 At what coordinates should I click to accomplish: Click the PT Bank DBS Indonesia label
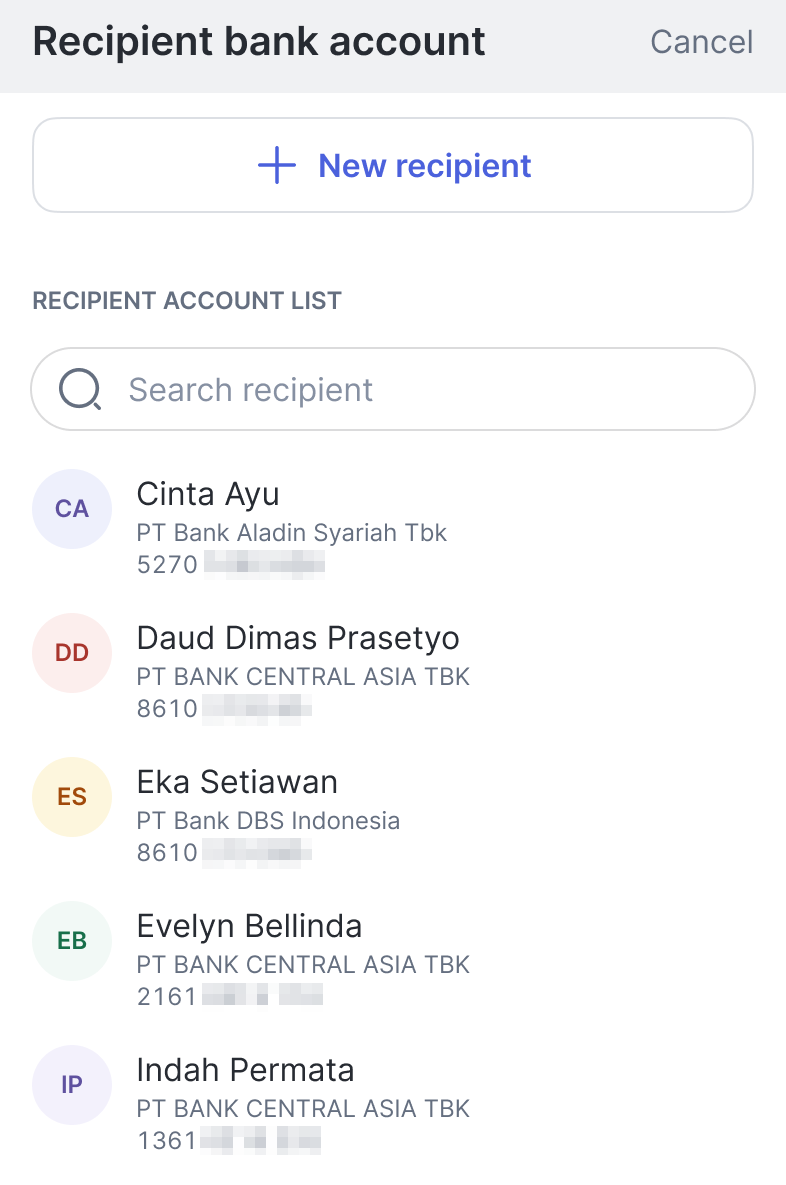[x=268, y=821]
